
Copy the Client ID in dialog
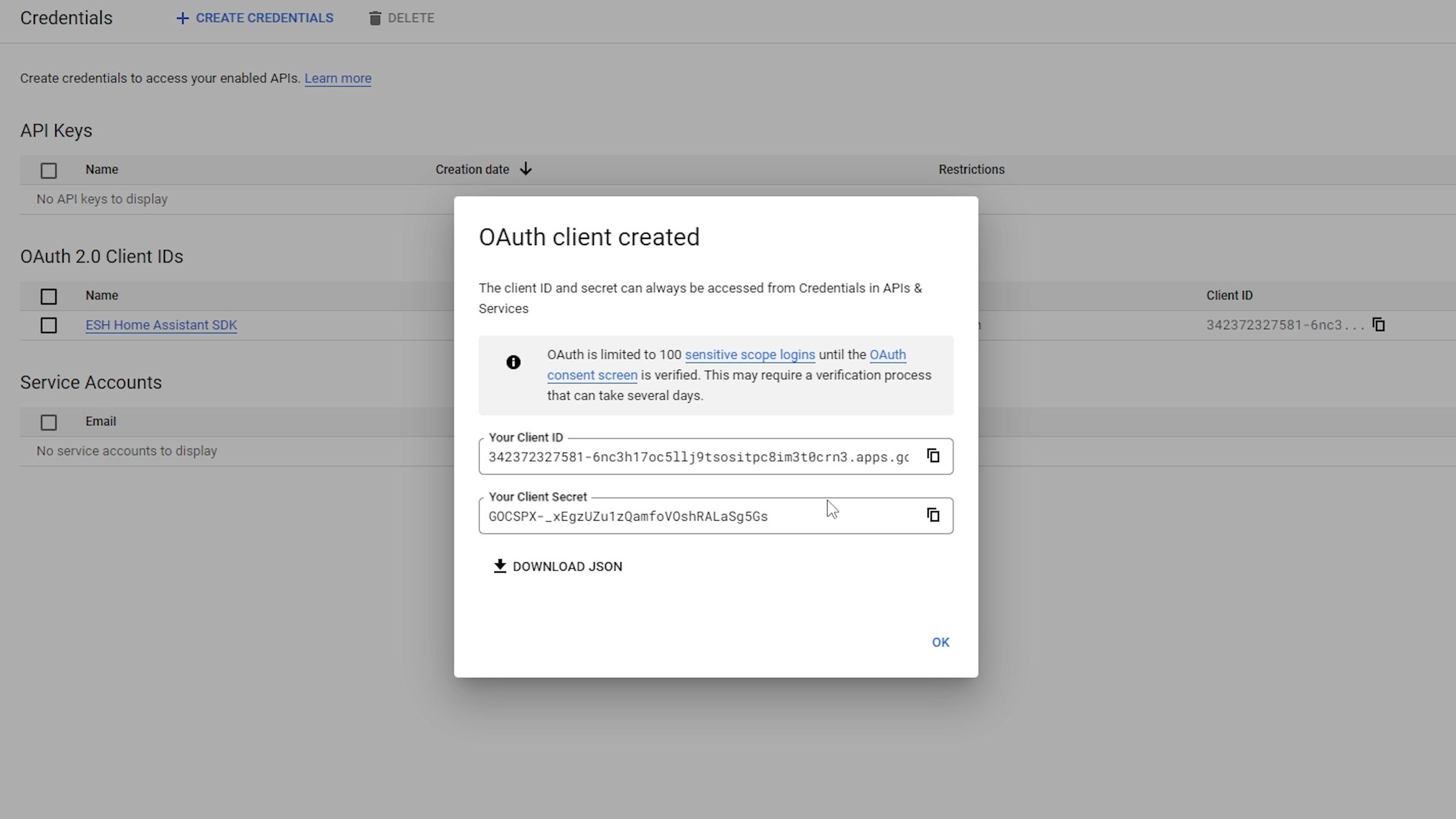933,456
